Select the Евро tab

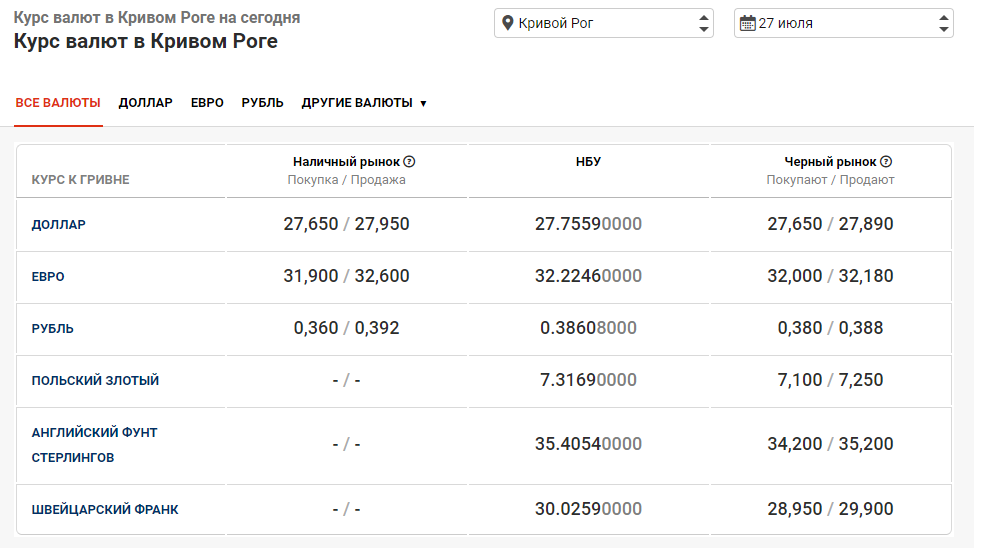(x=207, y=103)
